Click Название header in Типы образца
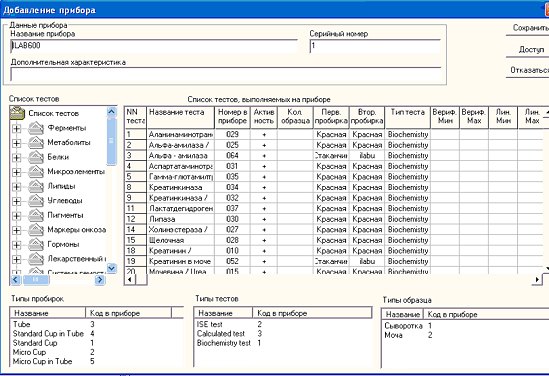549x376 pixels. [403, 314]
